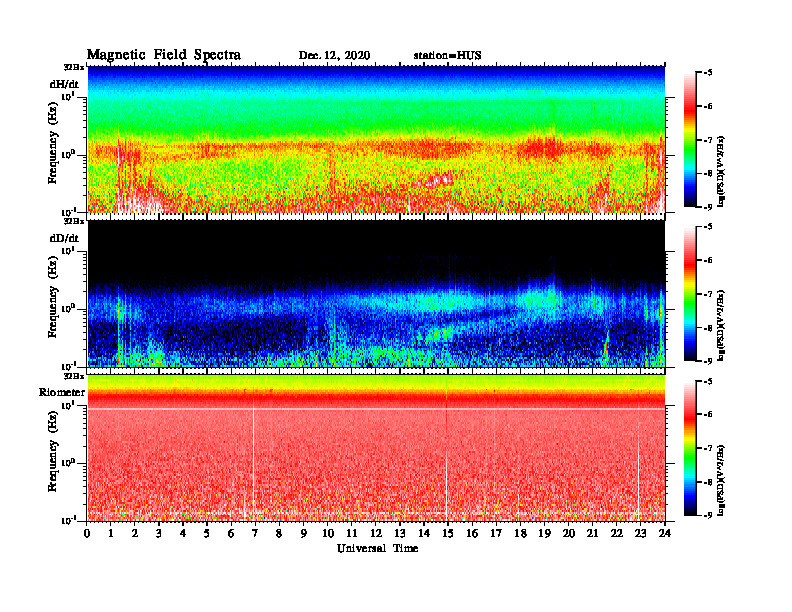Click the "22" hour tick label
Image resolution: width=792 pixels, height=612 pixels.
coord(617,534)
